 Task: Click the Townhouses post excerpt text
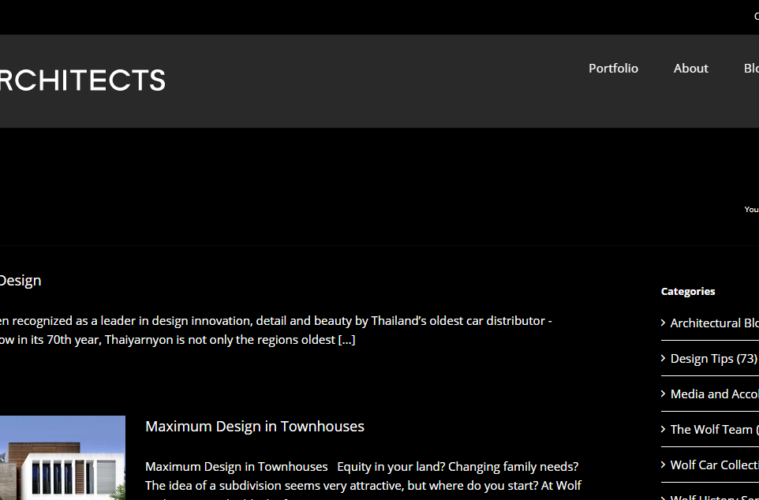[x=362, y=476]
